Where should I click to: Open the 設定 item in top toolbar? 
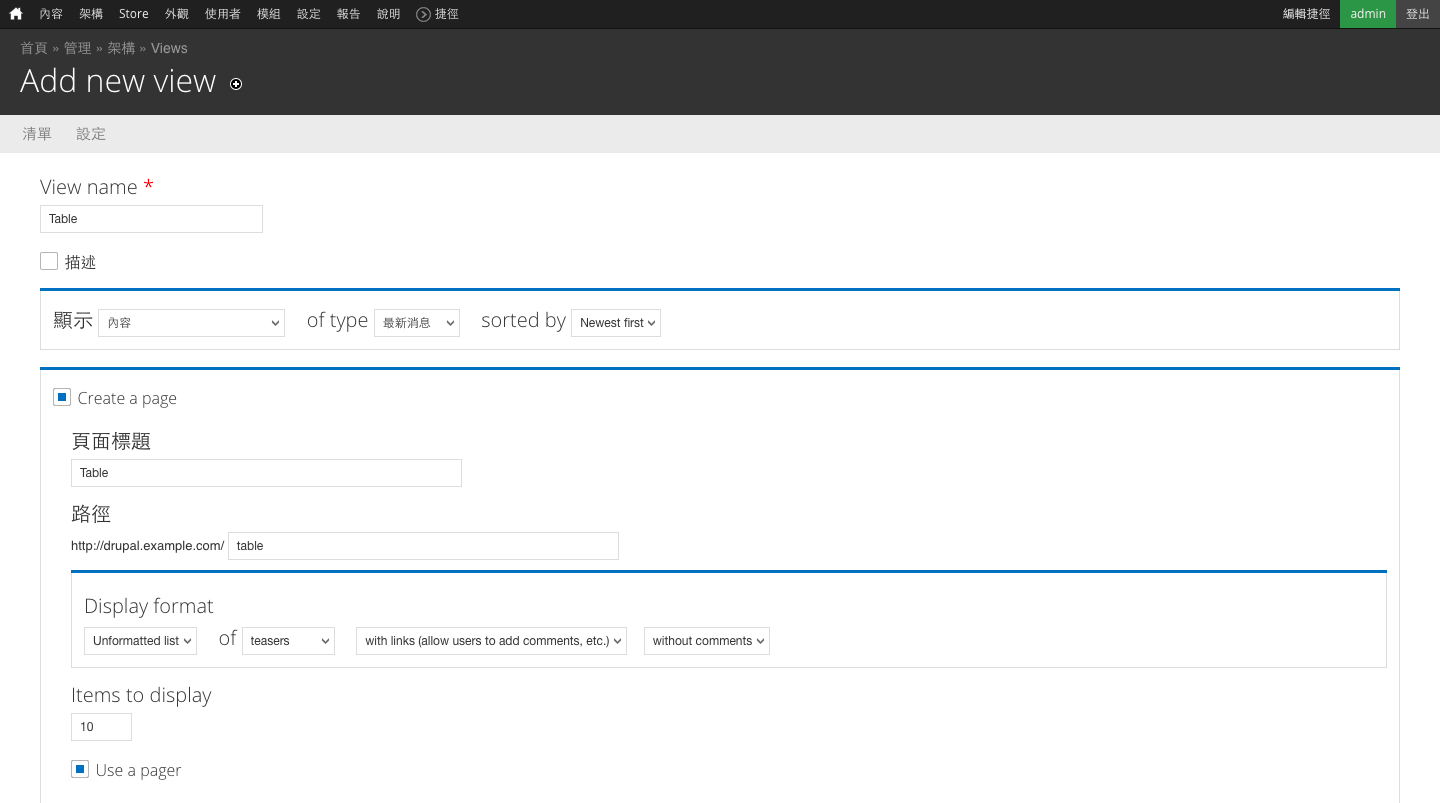(x=308, y=14)
